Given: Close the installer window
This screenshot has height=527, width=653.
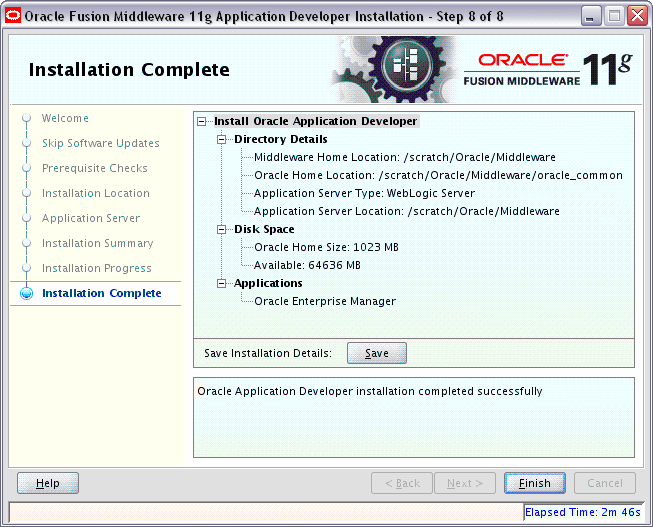Looking at the screenshot, I should 638,17.
